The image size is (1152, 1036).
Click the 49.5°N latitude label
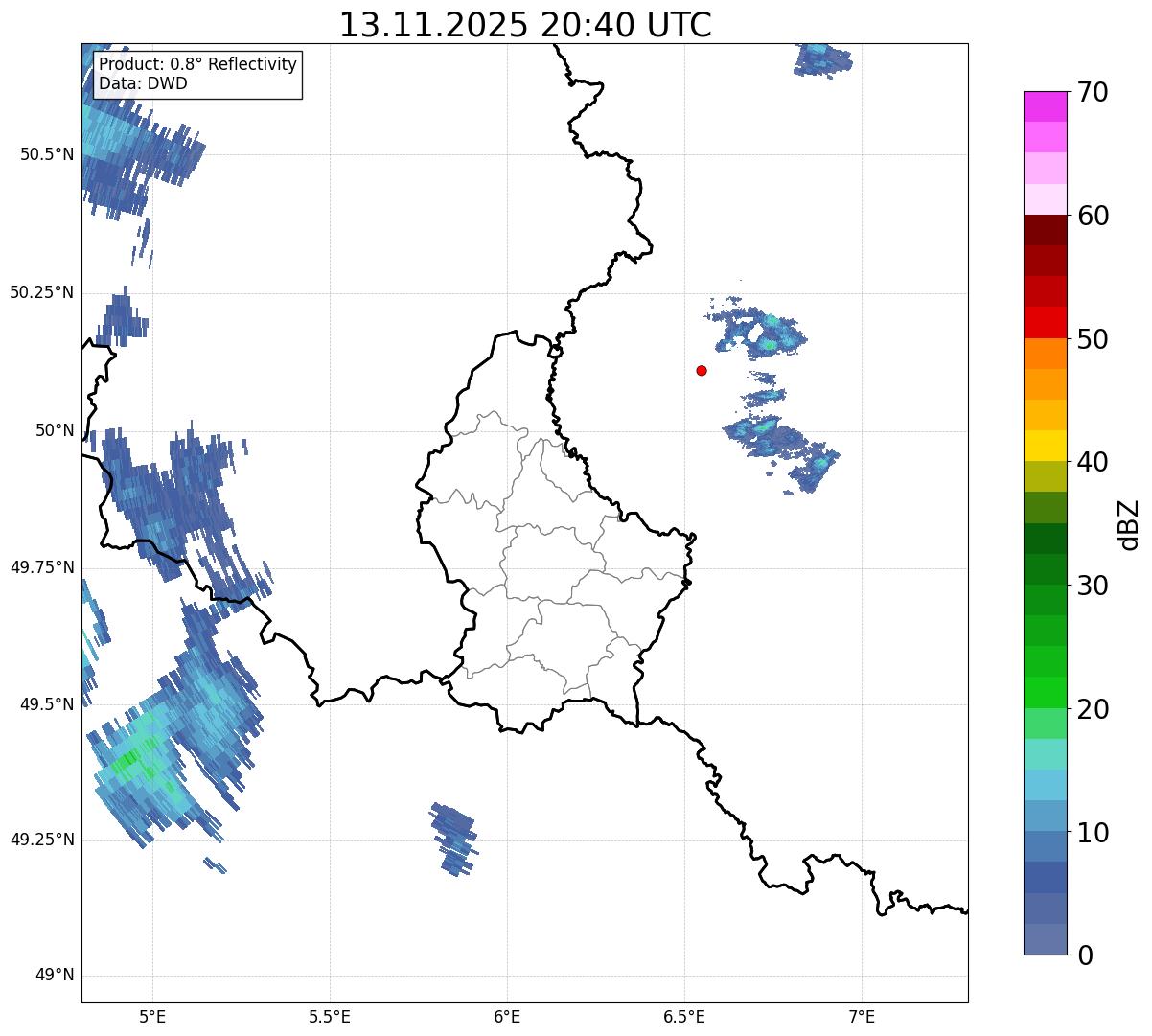47,704
